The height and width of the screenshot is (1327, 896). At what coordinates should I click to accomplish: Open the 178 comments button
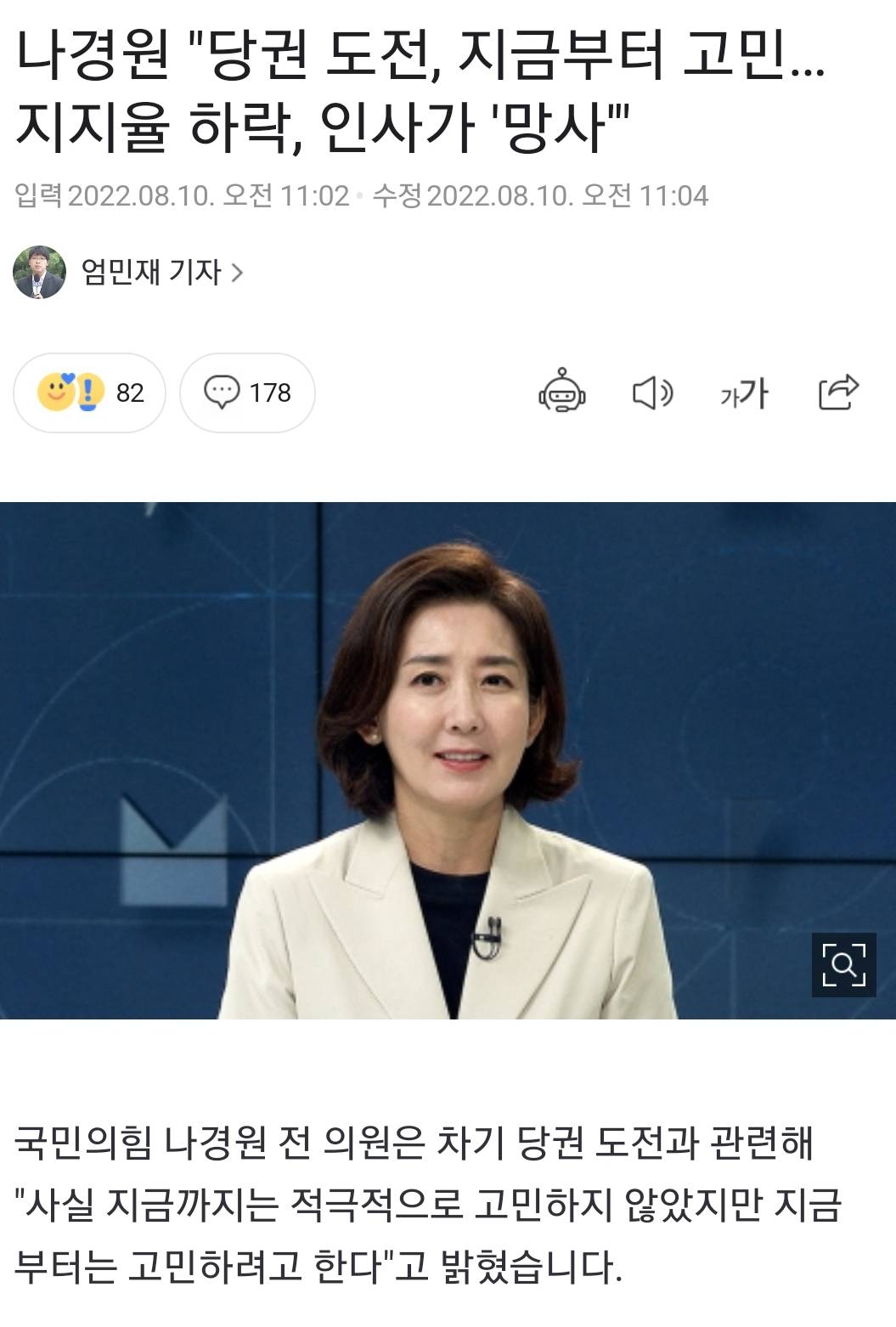click(x=247, y=392)
